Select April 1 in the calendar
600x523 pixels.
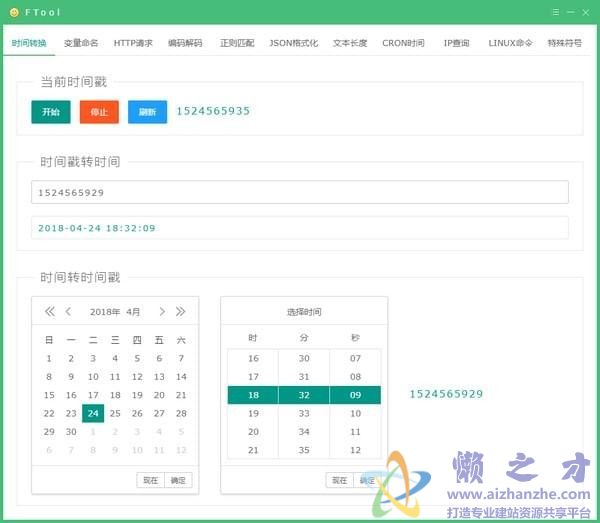[49, 358]
